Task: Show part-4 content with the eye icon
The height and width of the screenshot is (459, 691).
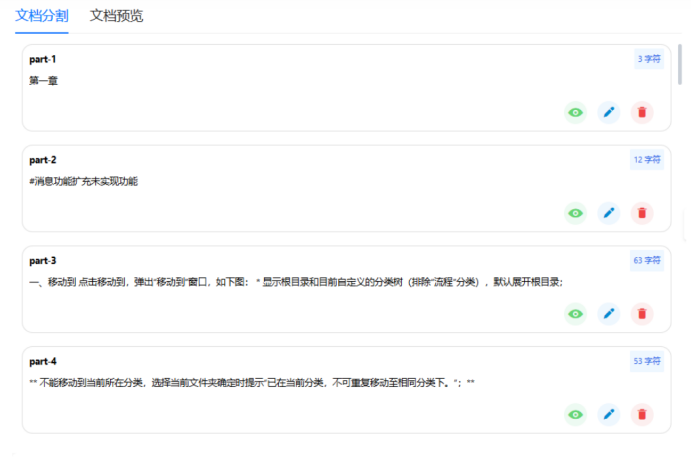Action: [575, 414]
